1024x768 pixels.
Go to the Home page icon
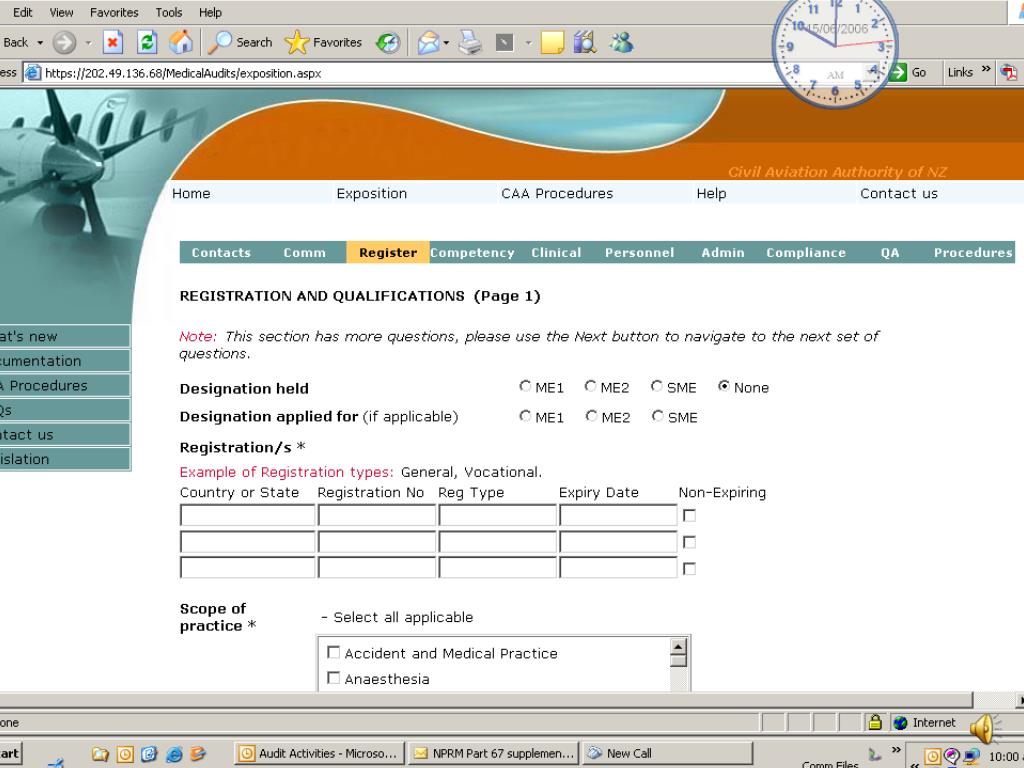[181, 42]
